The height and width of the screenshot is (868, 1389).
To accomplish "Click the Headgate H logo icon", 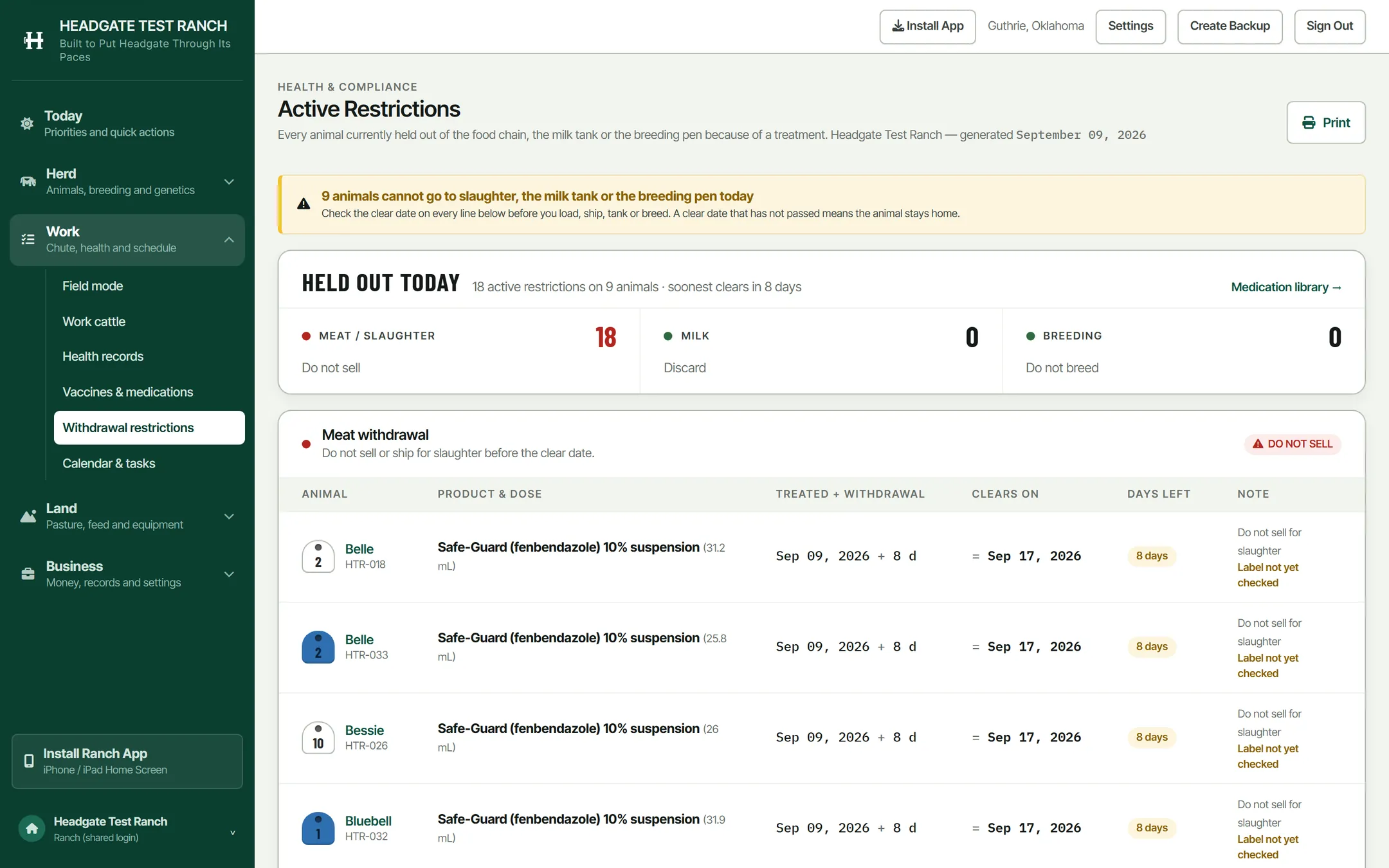I will point(33,41).
